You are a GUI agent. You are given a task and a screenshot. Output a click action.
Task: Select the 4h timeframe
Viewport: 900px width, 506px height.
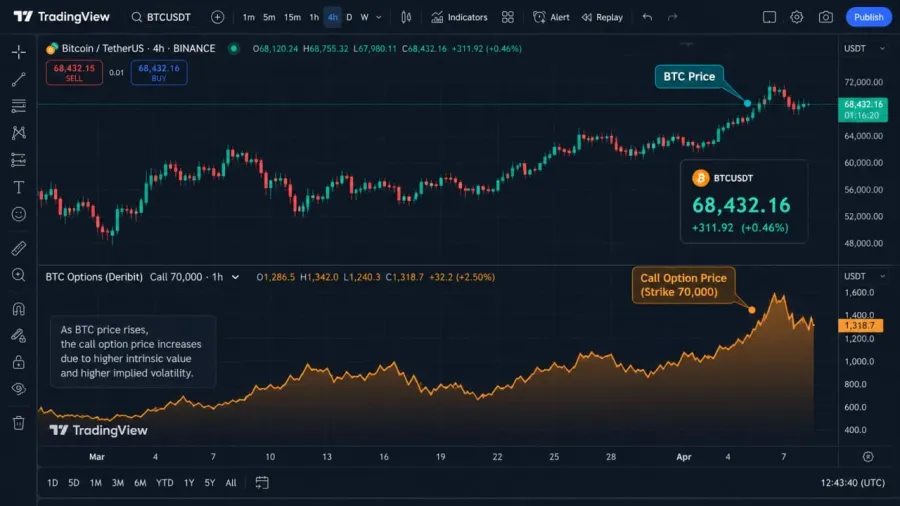tap(332, 17)
